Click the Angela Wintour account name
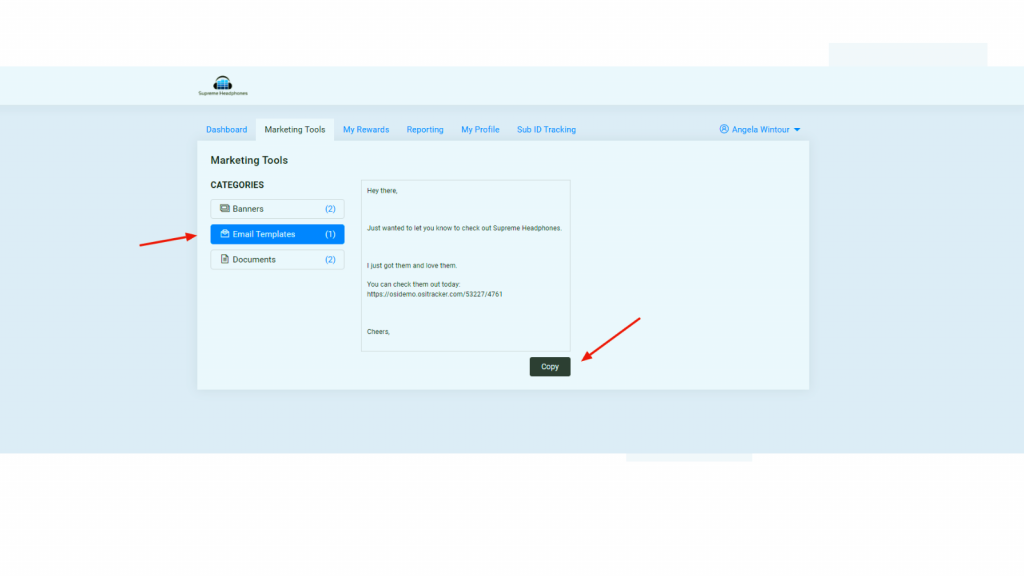This screenshot has height=576, width=1024. click(x=760, y=129)
